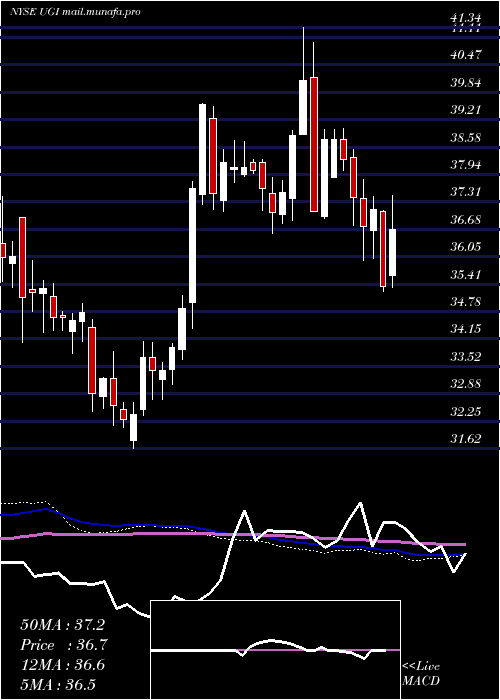Click the 32.25 price axis label
The height and width of the screenshot is (700, 500).
466,412
